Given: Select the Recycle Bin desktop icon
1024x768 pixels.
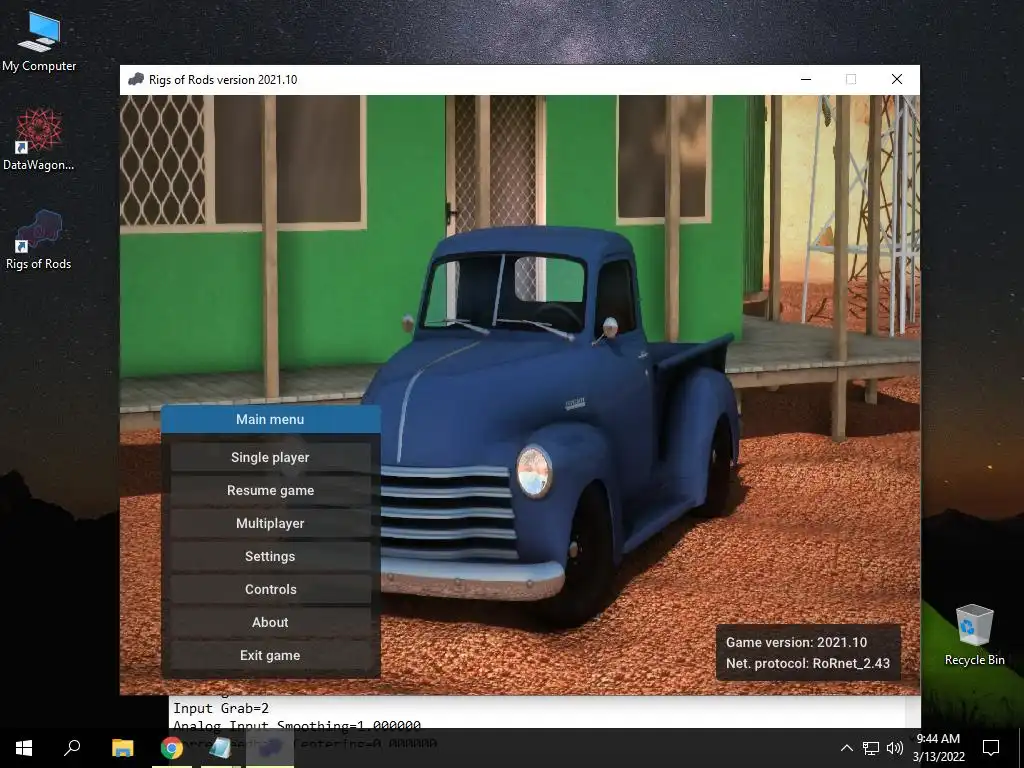Looking at the screenshot, I should [974, 635].
